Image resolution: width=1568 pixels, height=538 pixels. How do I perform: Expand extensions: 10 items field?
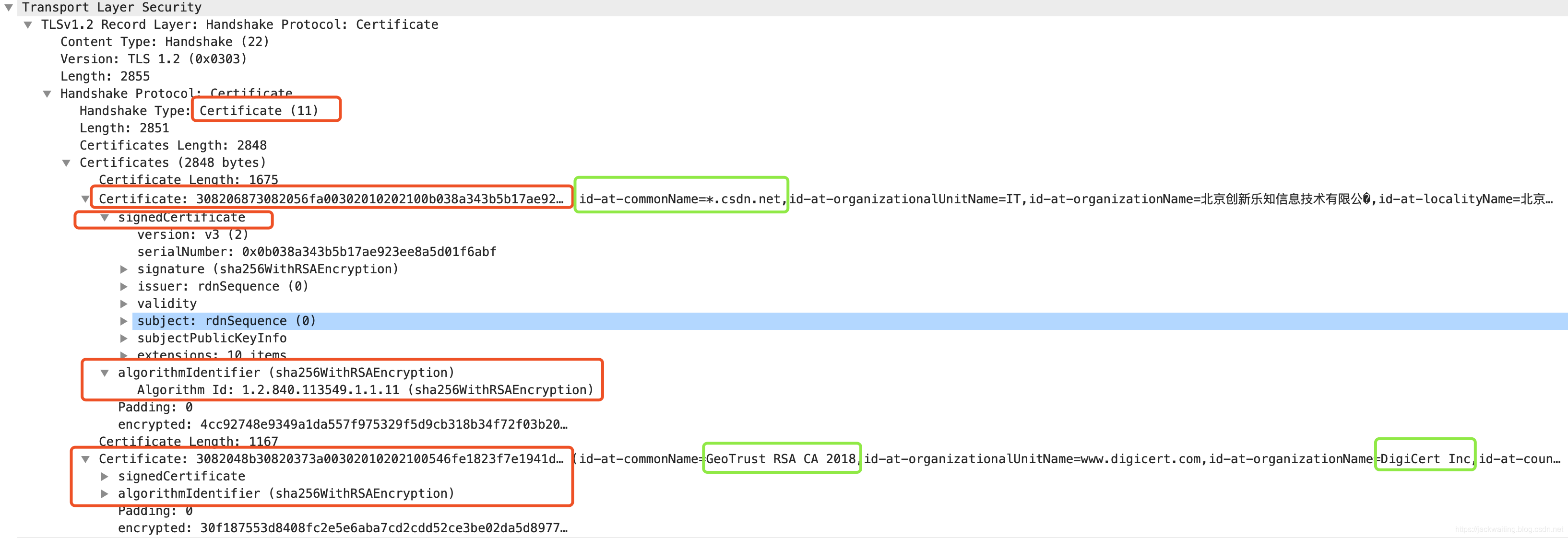[124, 355]
